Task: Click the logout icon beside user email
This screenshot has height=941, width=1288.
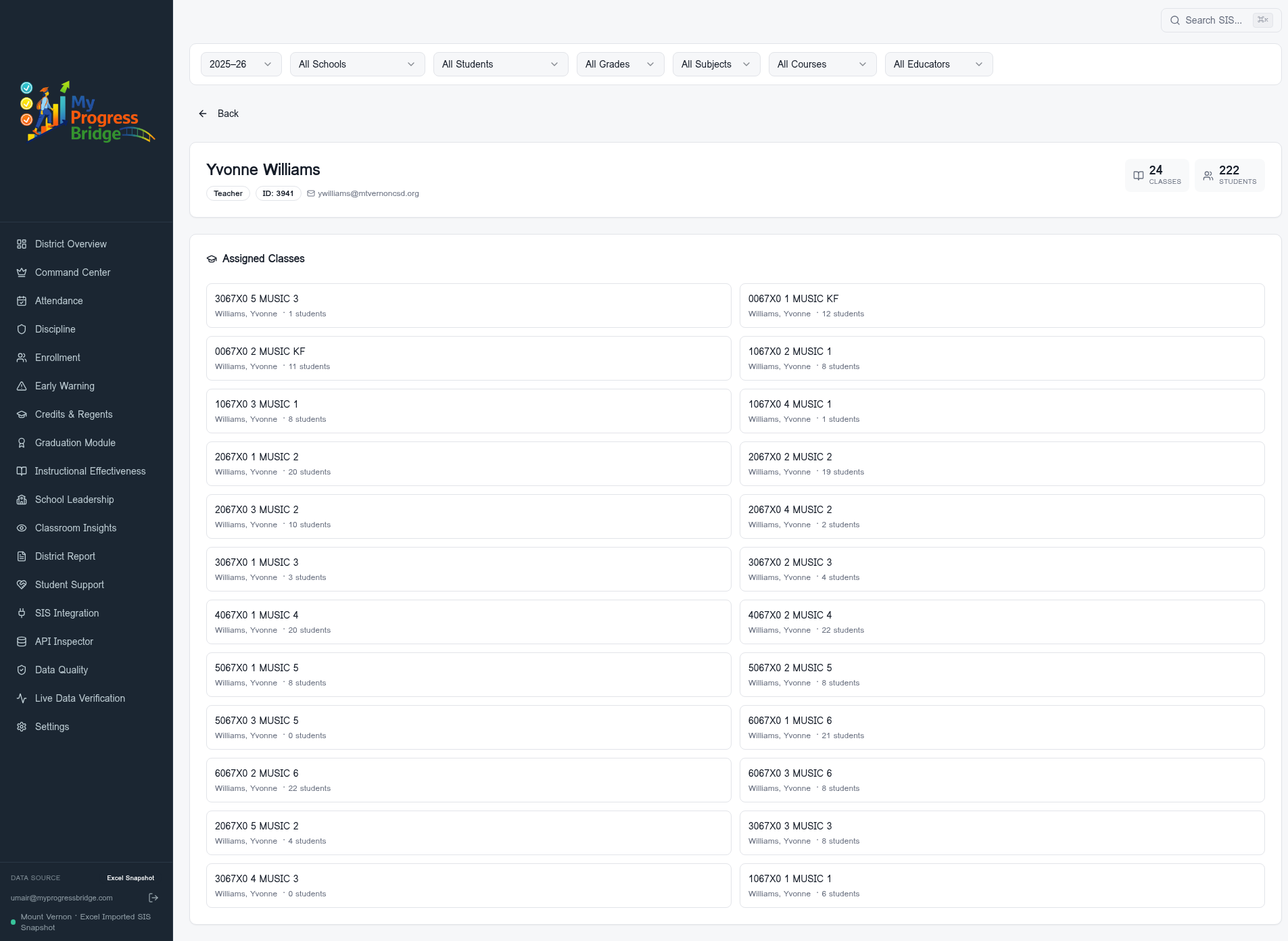Action: [x=153, y=898]
